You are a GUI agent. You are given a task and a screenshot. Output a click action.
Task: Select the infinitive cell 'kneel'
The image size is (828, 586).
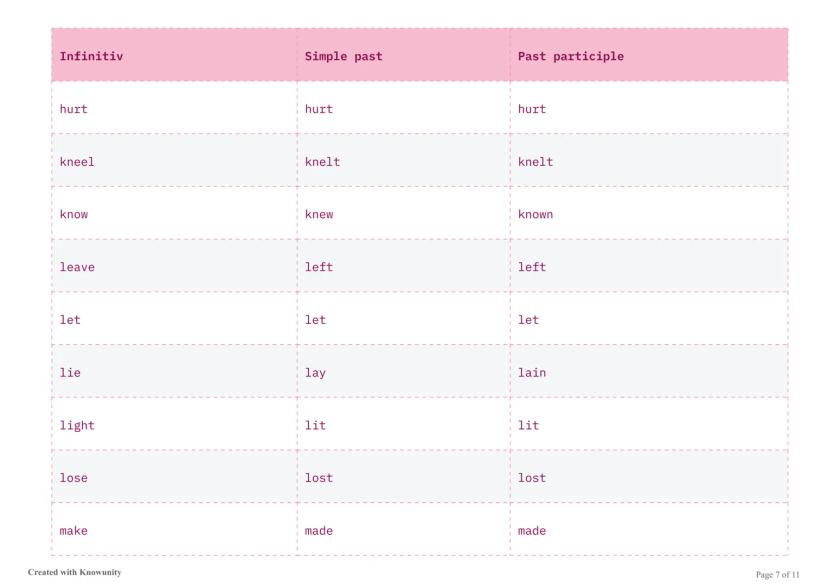[x=77, y=162]
